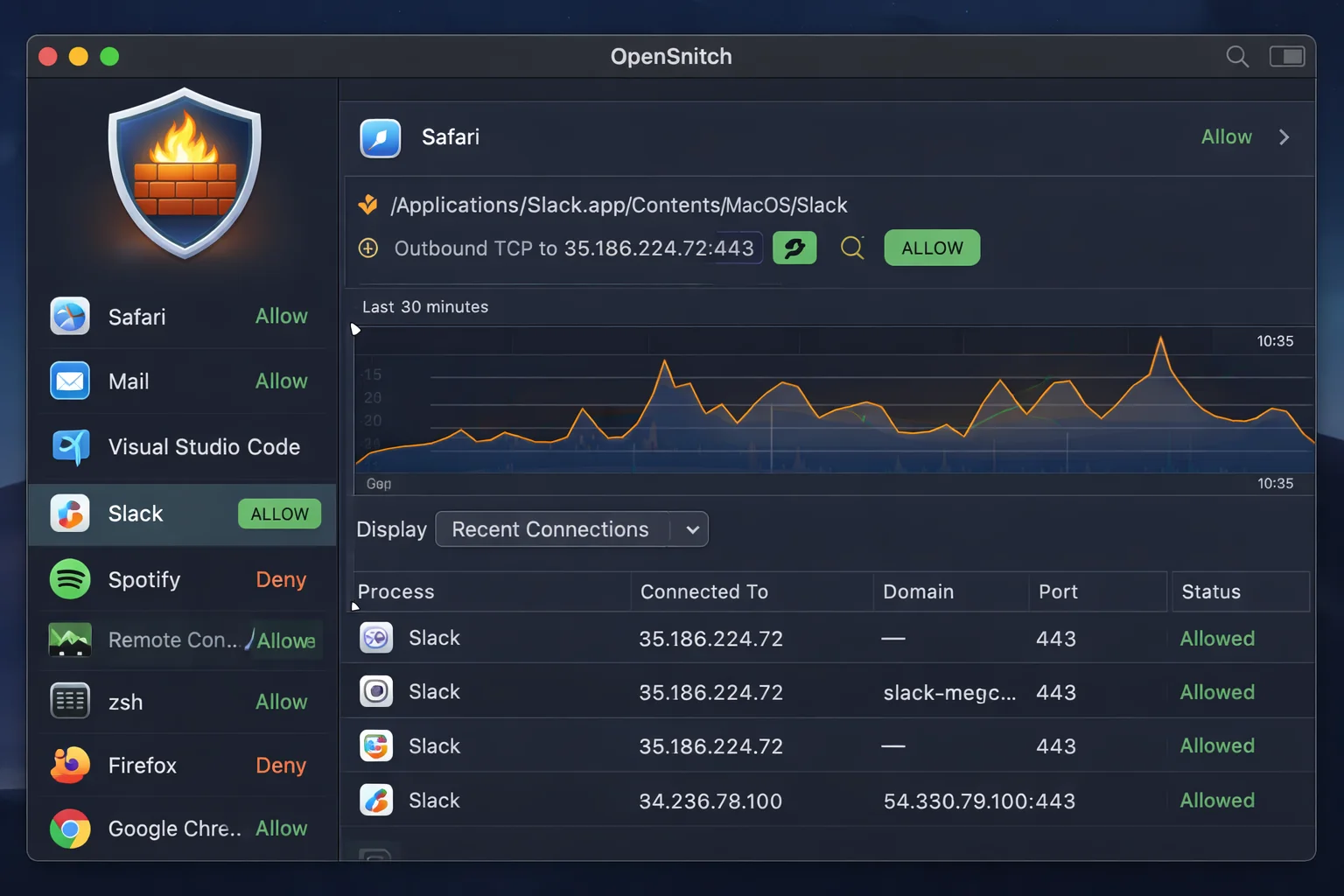Click the 34.236.78.100 address cell
This screenshot has height=896, width=1344.
(710, 801)
